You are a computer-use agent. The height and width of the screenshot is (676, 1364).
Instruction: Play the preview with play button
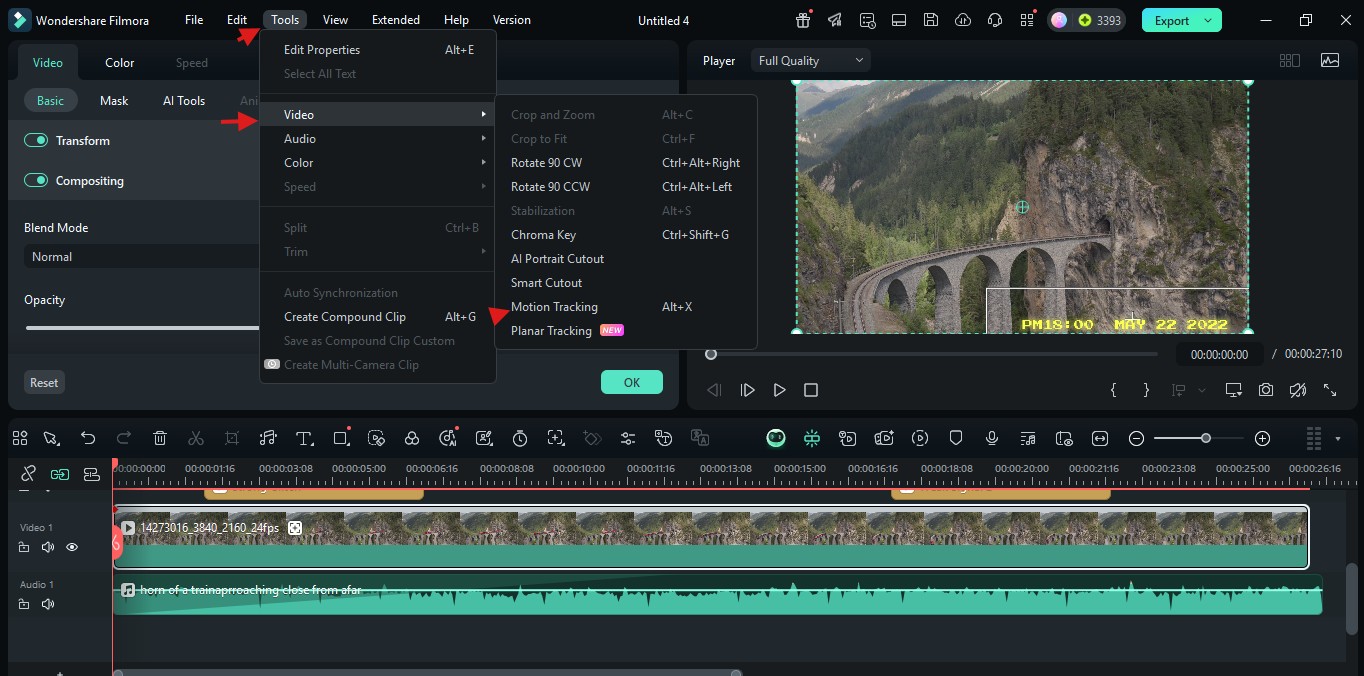(x=780, y=390)
